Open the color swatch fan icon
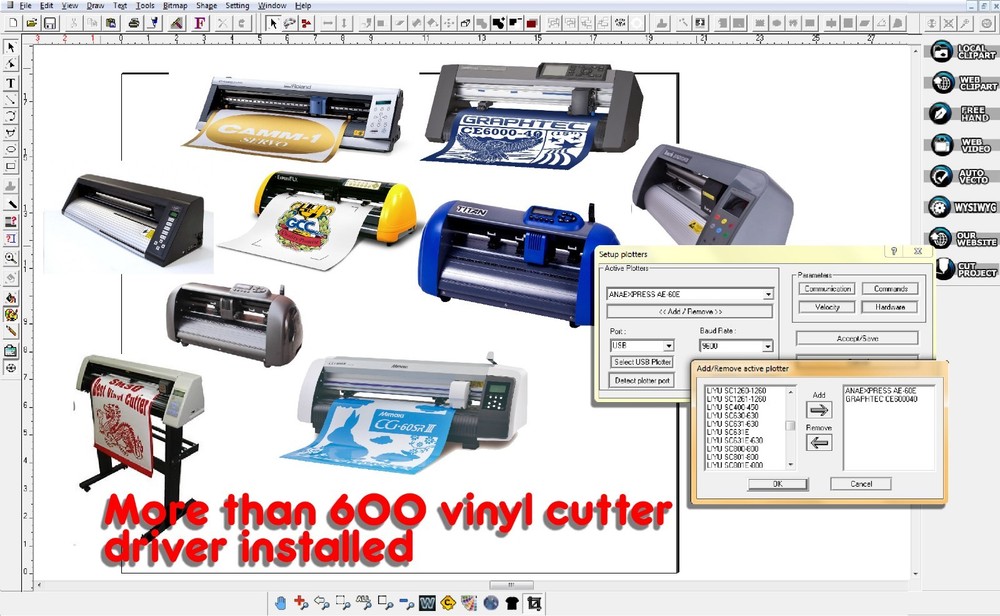The width and height of the screenshot is (1000, 616). pyautogui.click(x=469, y=603)
